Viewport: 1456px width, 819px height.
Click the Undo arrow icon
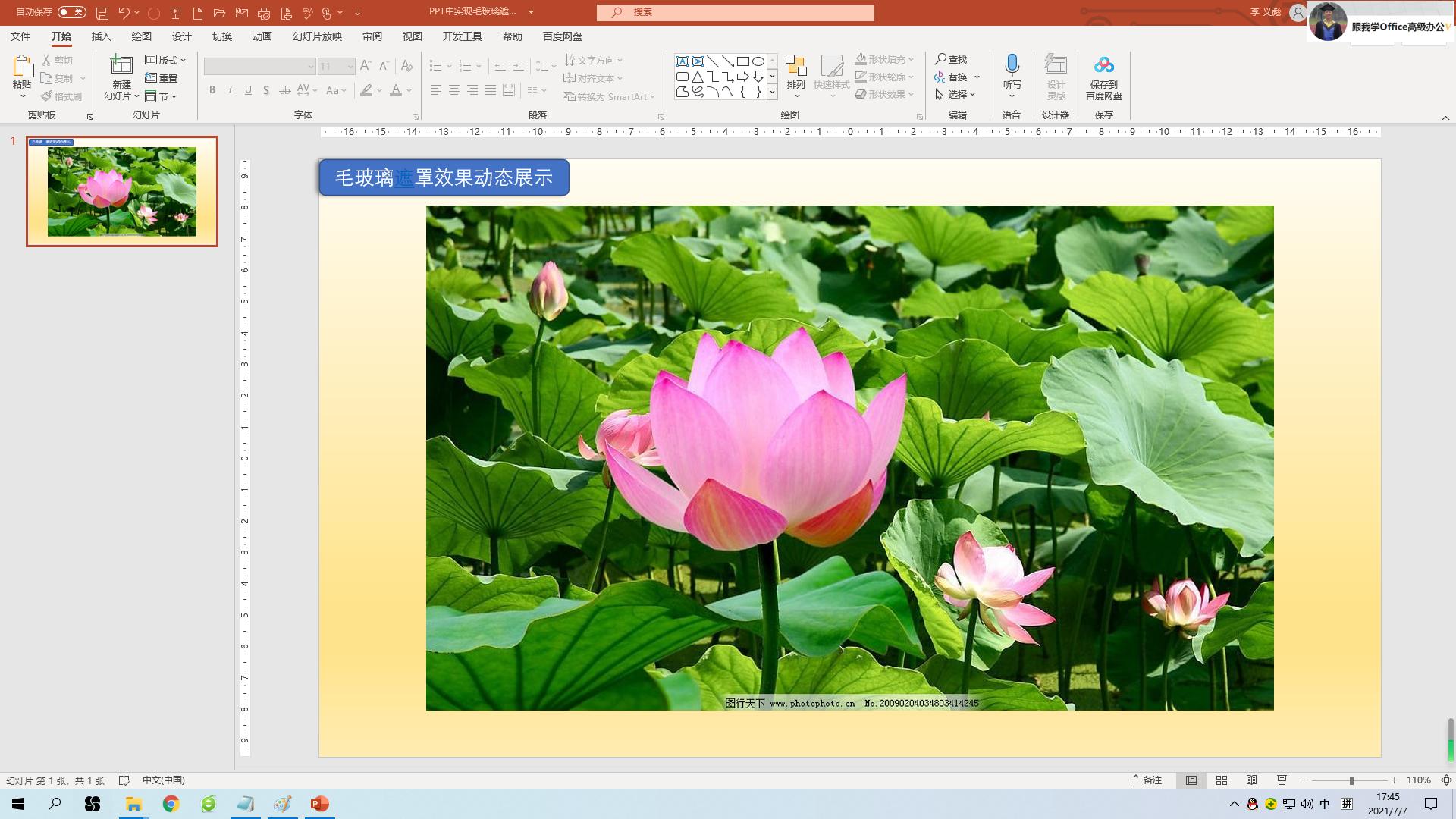tap(124, 13)
